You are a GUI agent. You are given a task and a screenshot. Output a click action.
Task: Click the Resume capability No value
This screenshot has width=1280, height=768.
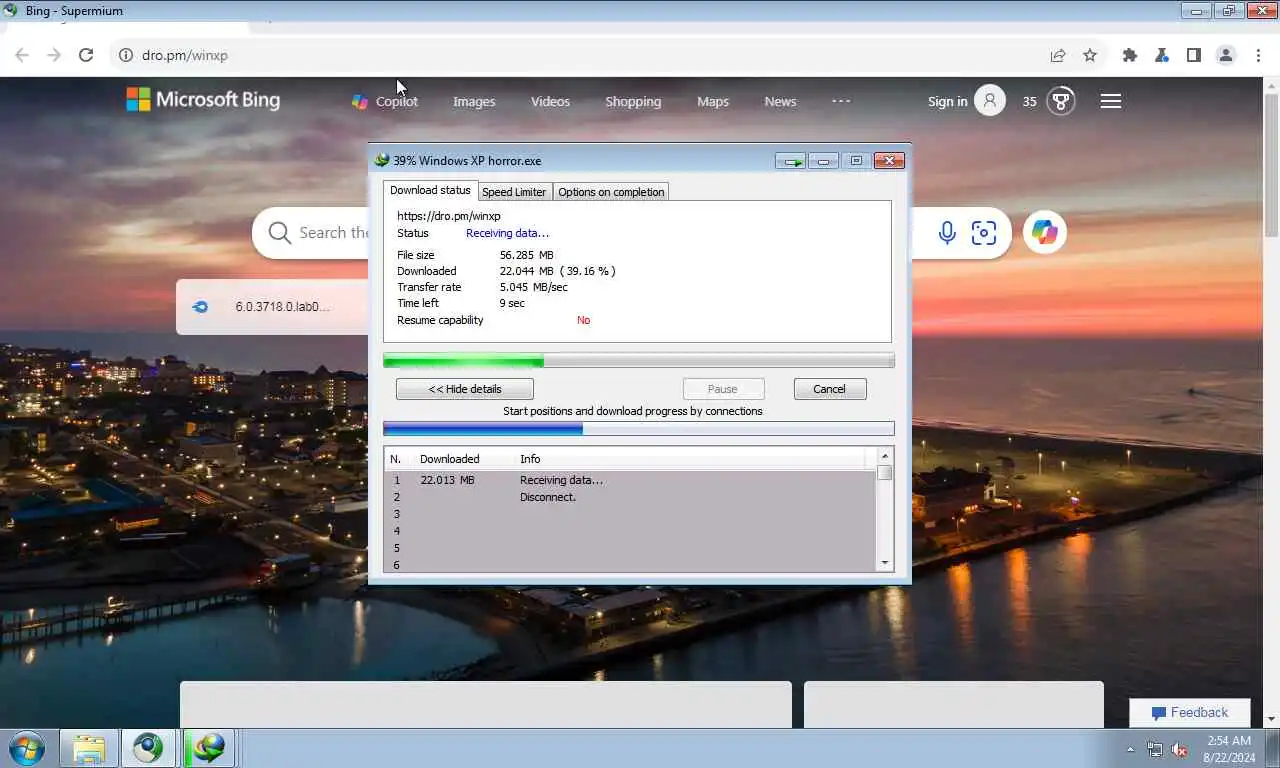(x=583, y=320)
